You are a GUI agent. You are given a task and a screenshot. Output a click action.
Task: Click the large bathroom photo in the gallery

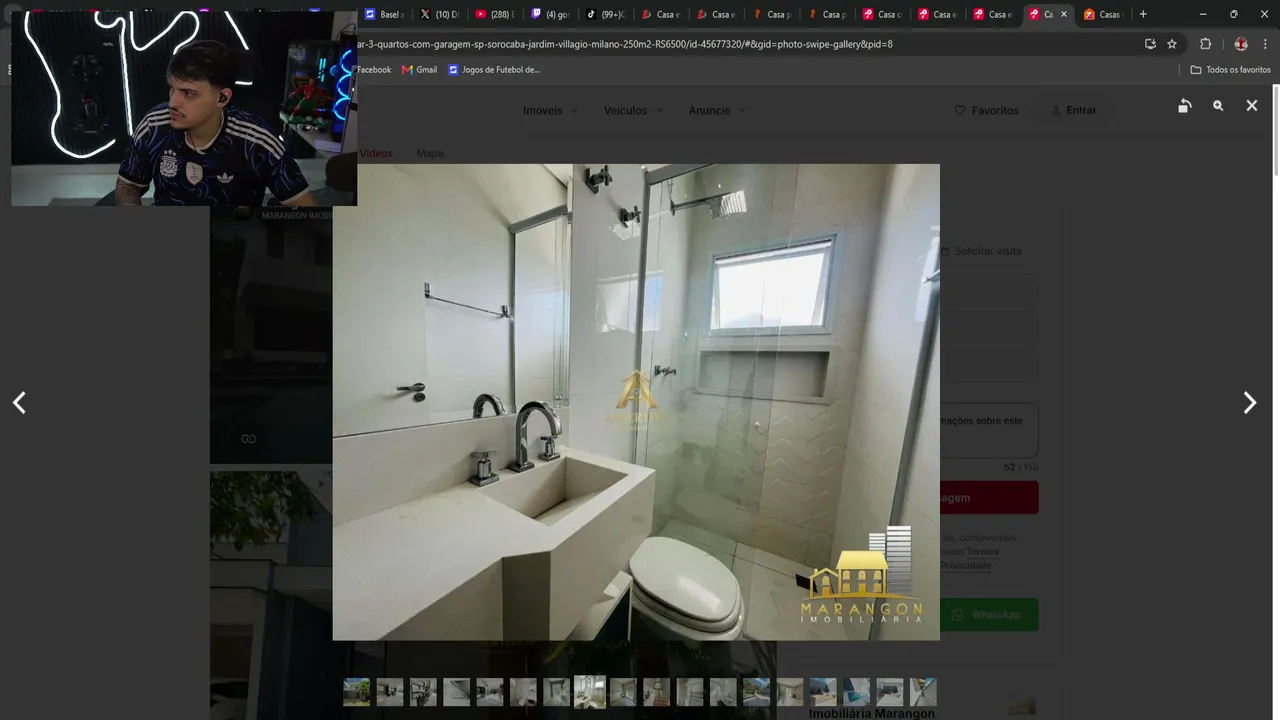point(636,402)
